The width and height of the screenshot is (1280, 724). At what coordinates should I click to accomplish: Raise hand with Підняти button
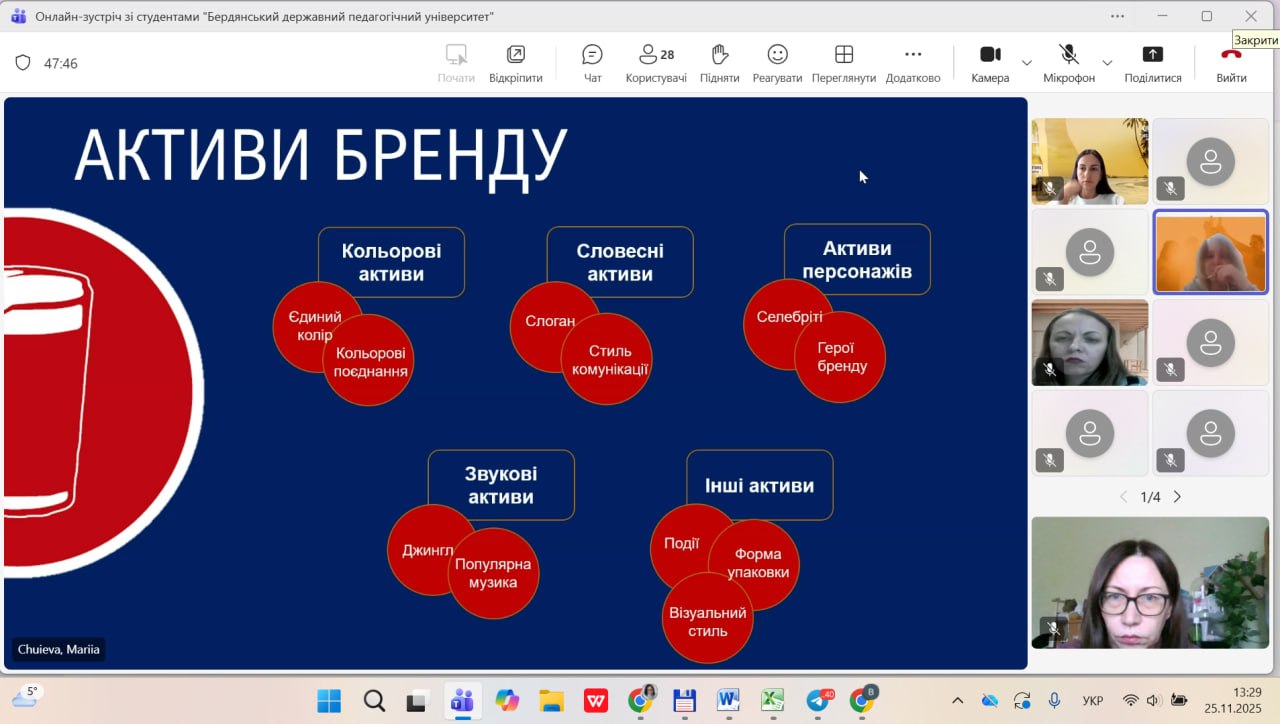[x=719, y=63]
